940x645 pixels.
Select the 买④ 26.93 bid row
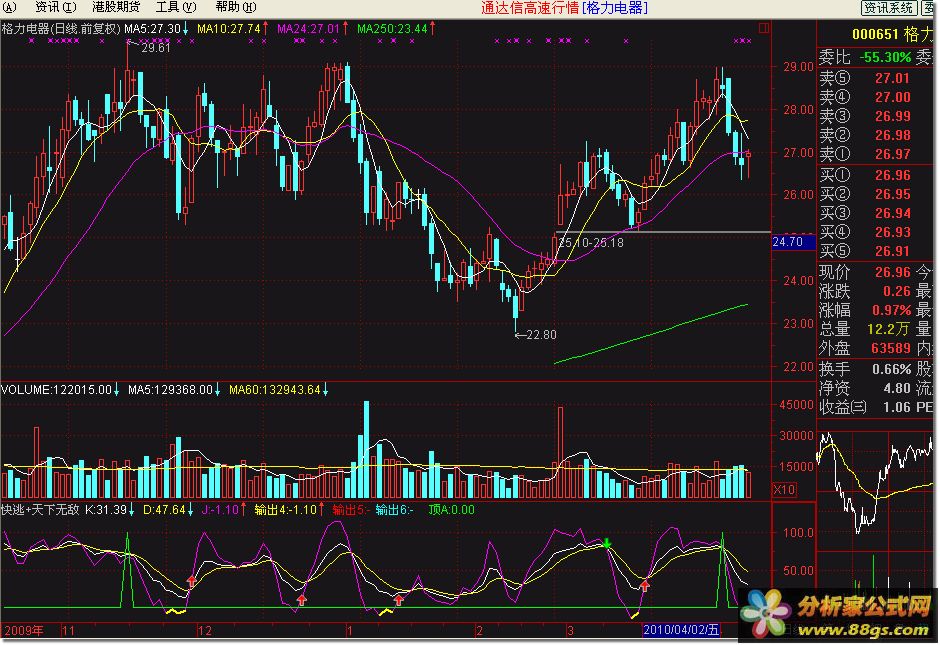pyautogui.click(x=864, y=232)
